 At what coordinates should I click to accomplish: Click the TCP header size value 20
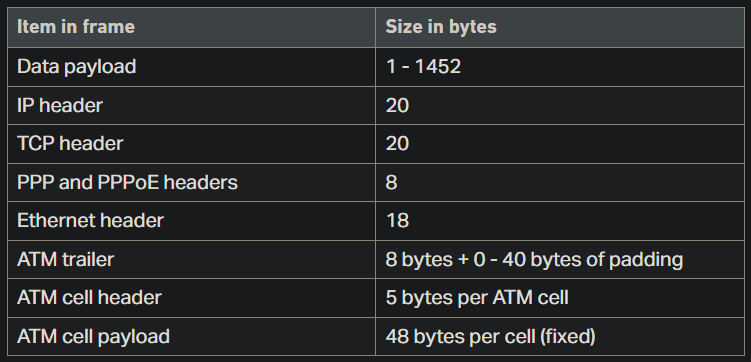click(x=397, y=144)
